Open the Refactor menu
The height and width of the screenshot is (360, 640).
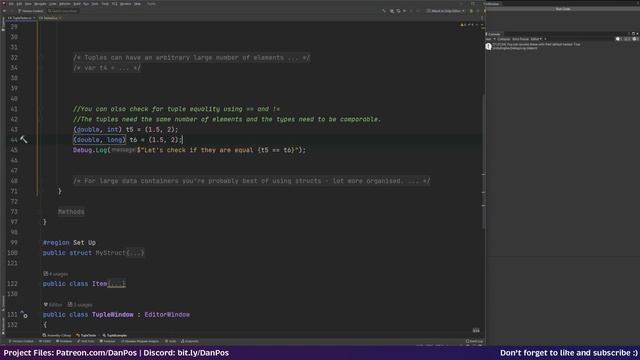pyautogui.click(x=64, y=4)
